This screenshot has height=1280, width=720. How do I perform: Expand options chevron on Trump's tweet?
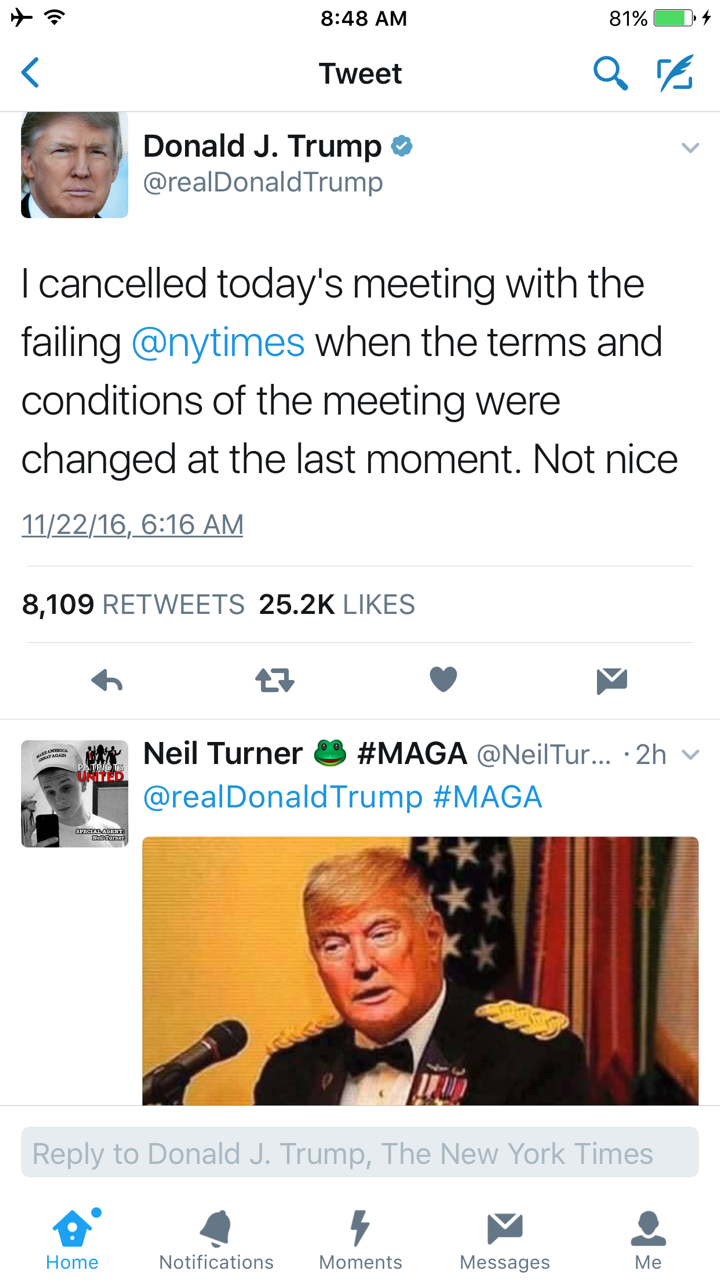point(690,148)
